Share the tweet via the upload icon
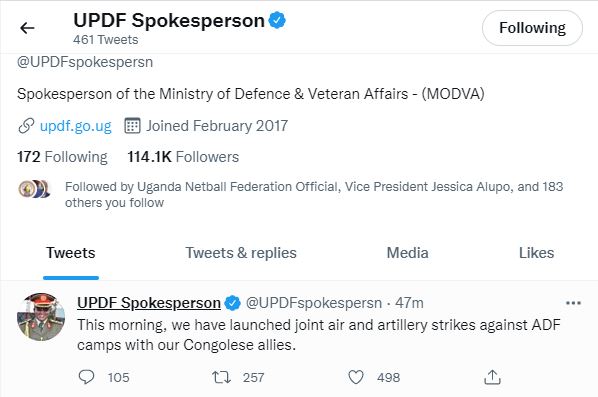The width and height of the screenshot is (598, 397). [x=492, y=377]
